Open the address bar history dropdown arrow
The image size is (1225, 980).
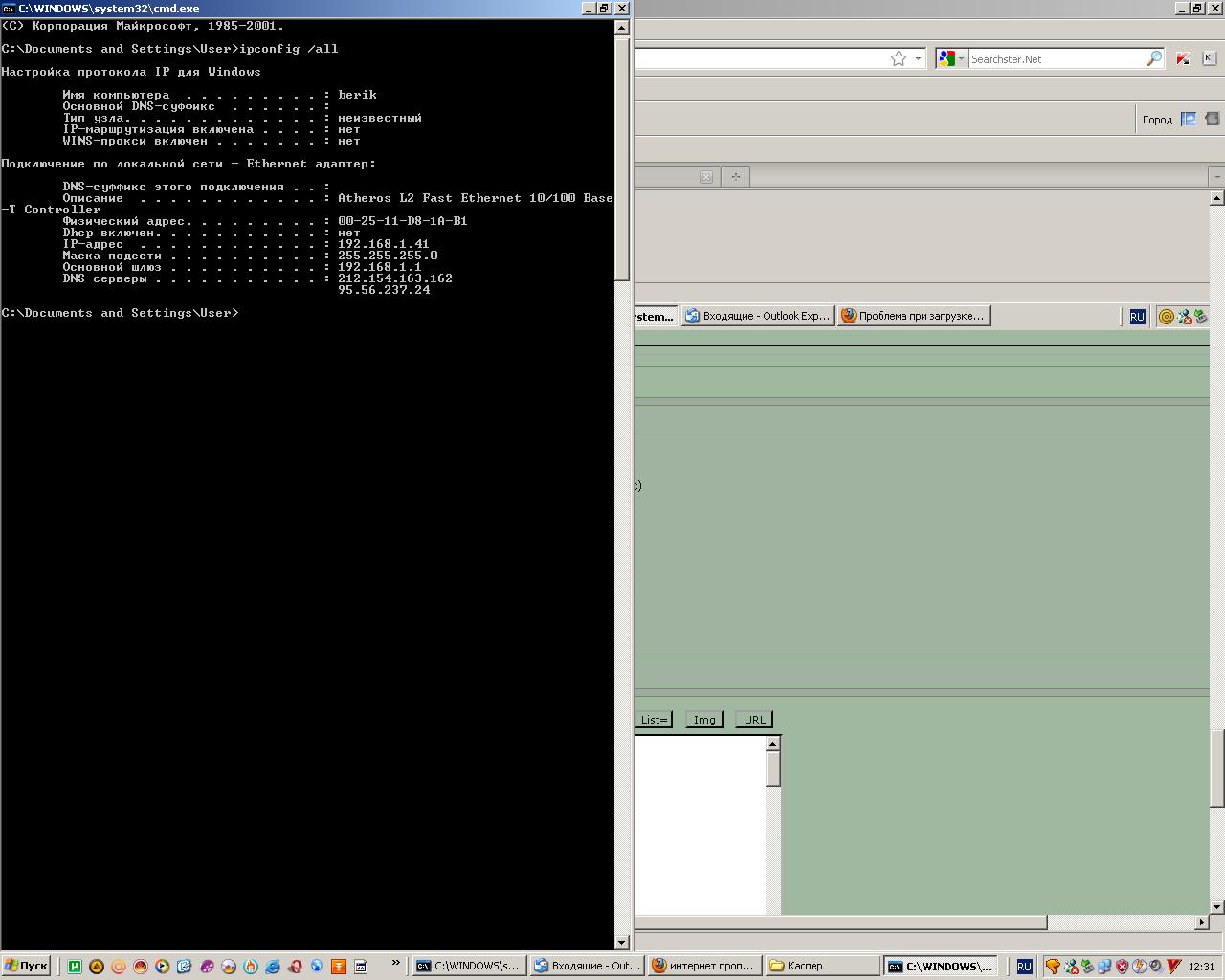click(918, 58)
